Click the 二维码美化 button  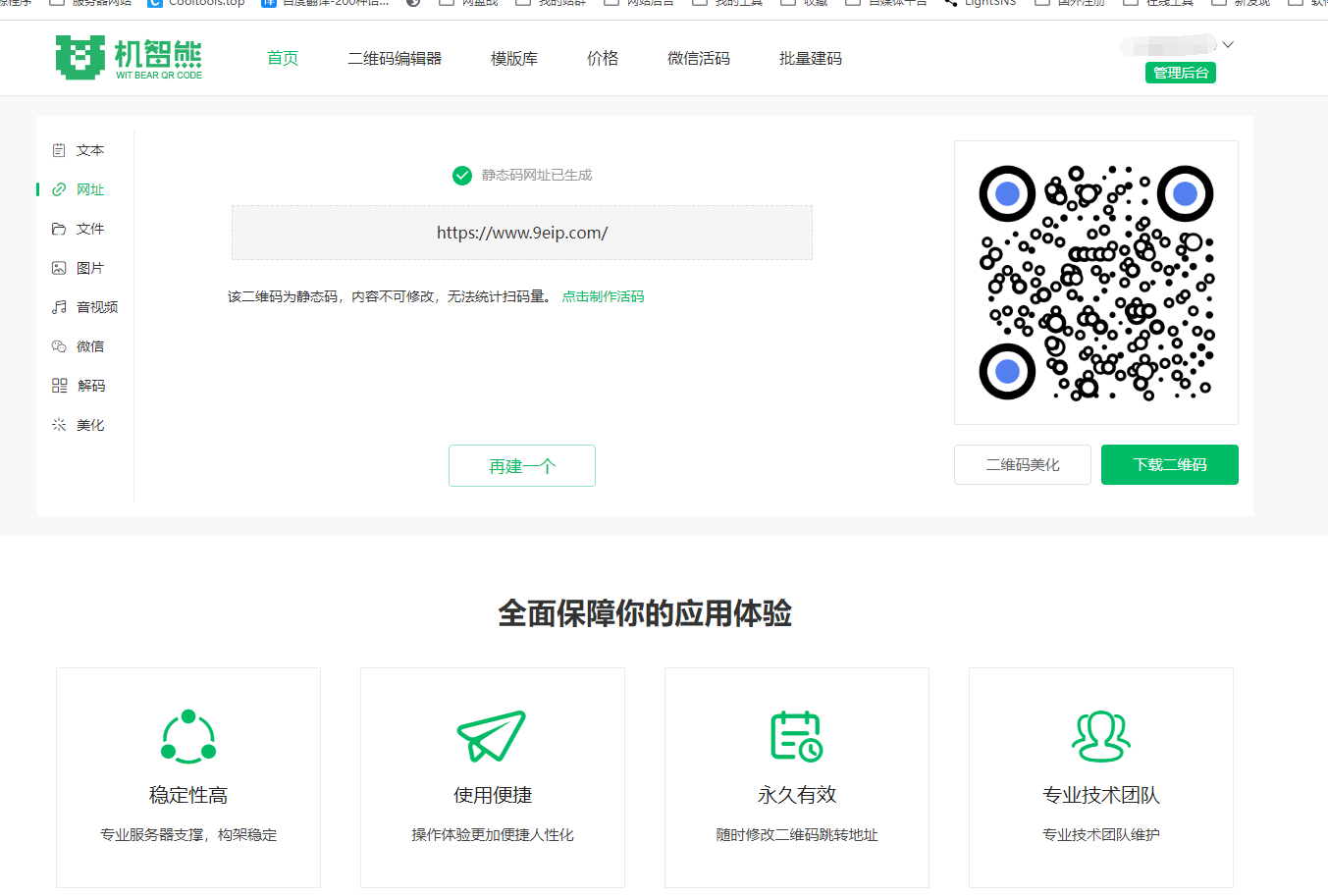pyautogui.click(x=1023, y=464)
